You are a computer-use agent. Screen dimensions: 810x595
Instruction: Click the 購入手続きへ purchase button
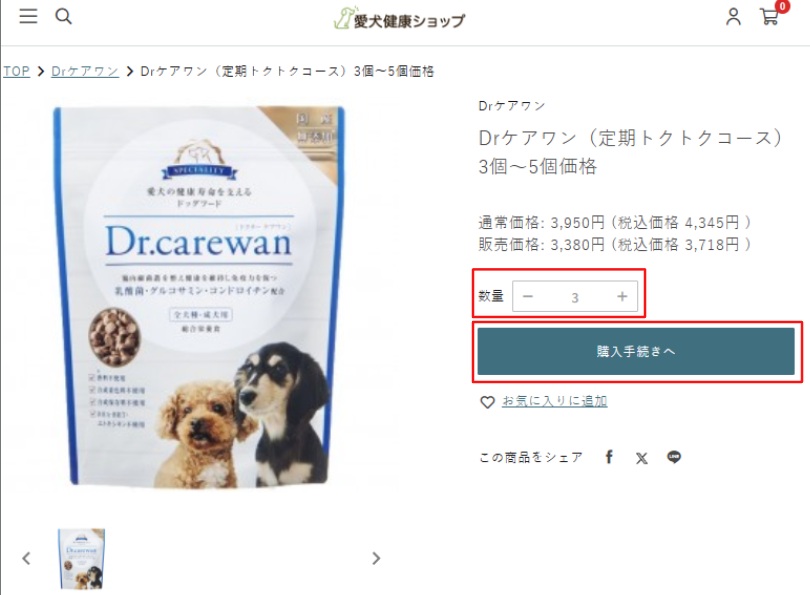[635, 351]
